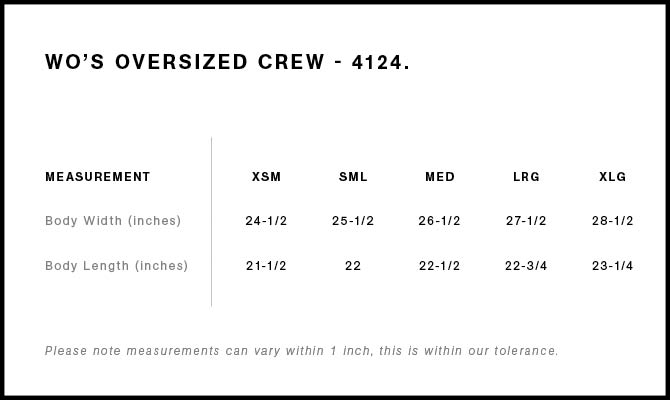
Task: Select the Body Width (inches) row label
Action: pos(113,221)
